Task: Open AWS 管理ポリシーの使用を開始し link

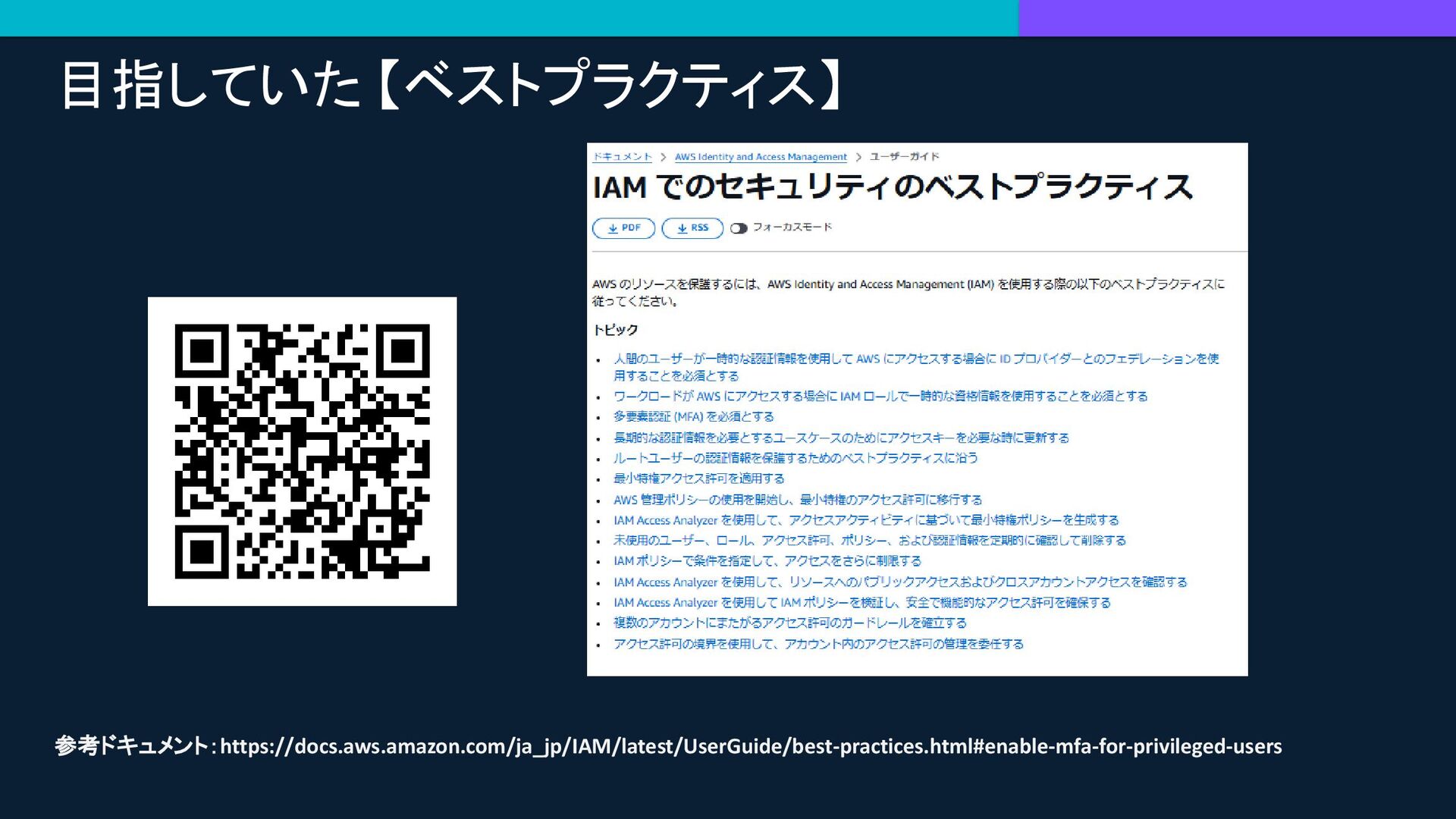Action: tap(798, 500)
